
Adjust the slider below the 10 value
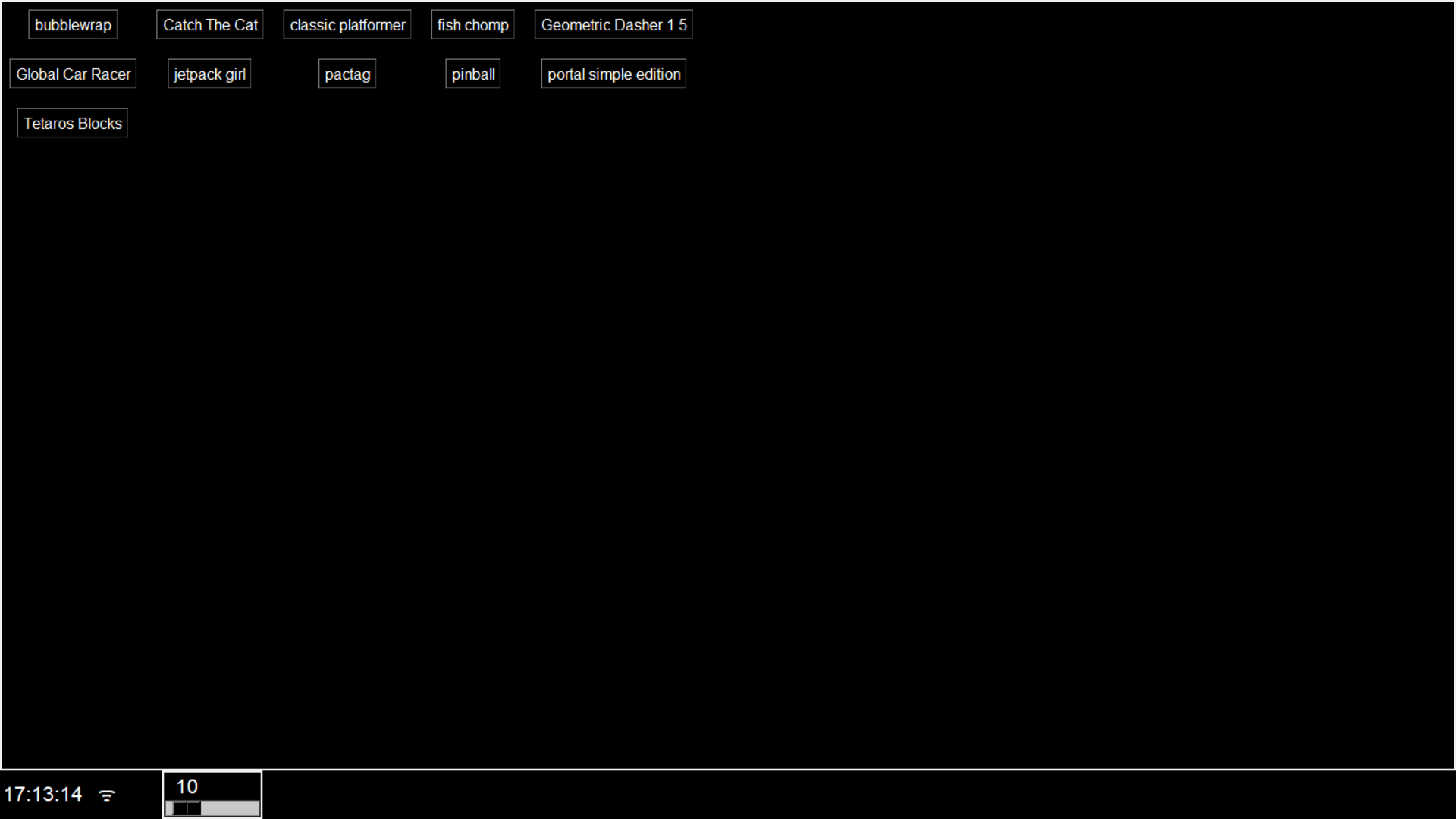[x=212, y=808]
